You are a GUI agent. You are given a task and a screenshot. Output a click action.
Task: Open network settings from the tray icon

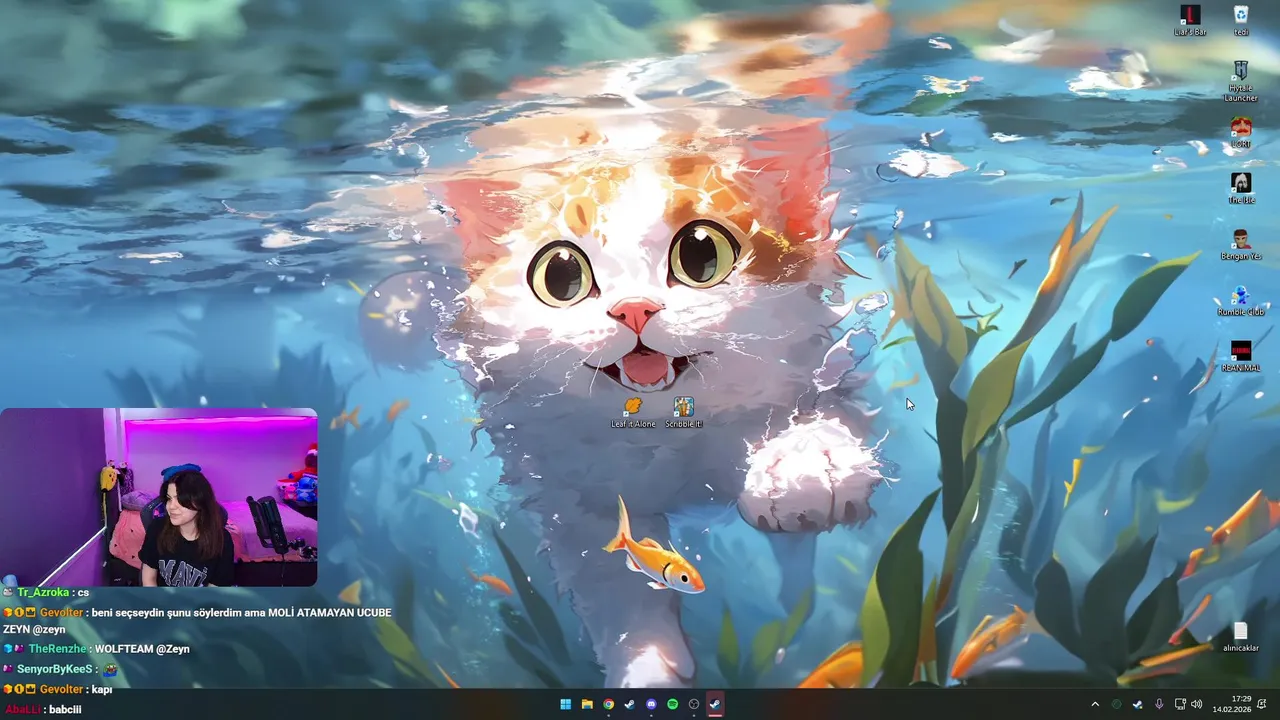(x=1180, y=704)
